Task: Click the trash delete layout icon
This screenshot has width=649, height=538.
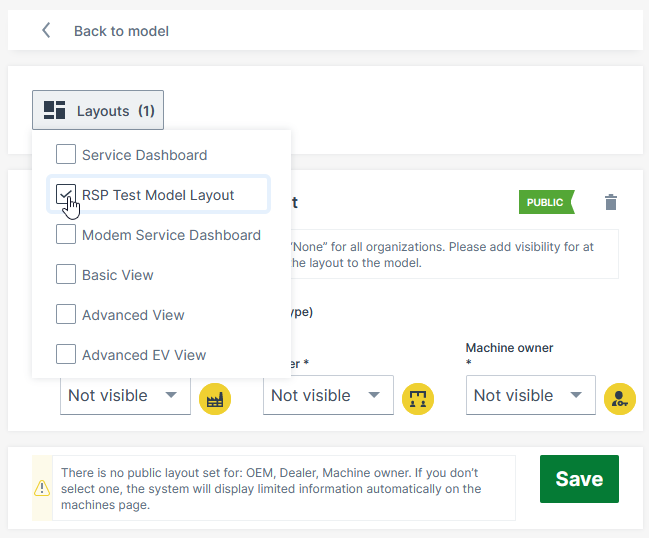Action: click(x=611, y=202)
